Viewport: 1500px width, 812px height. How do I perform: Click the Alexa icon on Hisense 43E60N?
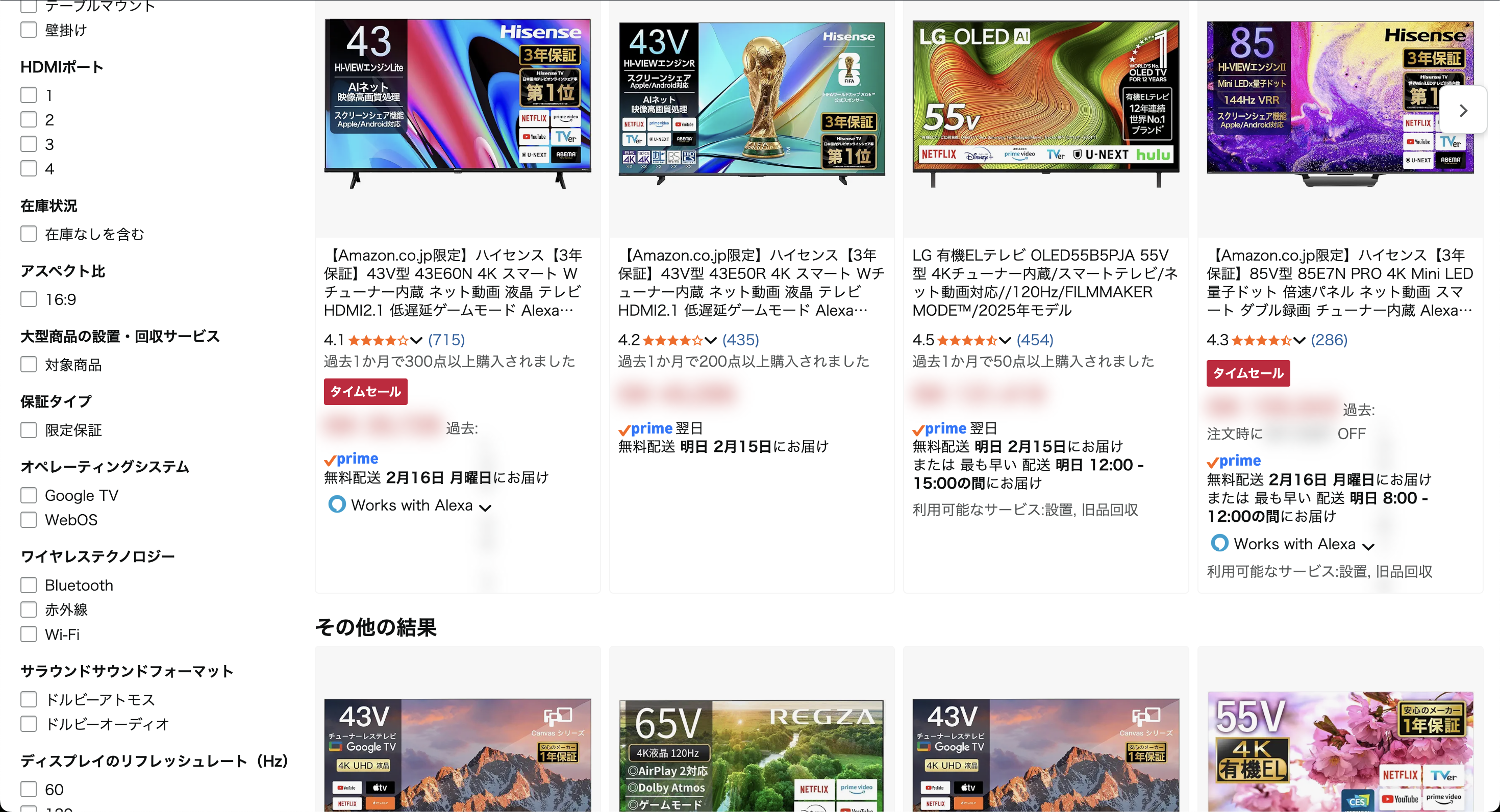pyautogui.click(x=337, y=504)
